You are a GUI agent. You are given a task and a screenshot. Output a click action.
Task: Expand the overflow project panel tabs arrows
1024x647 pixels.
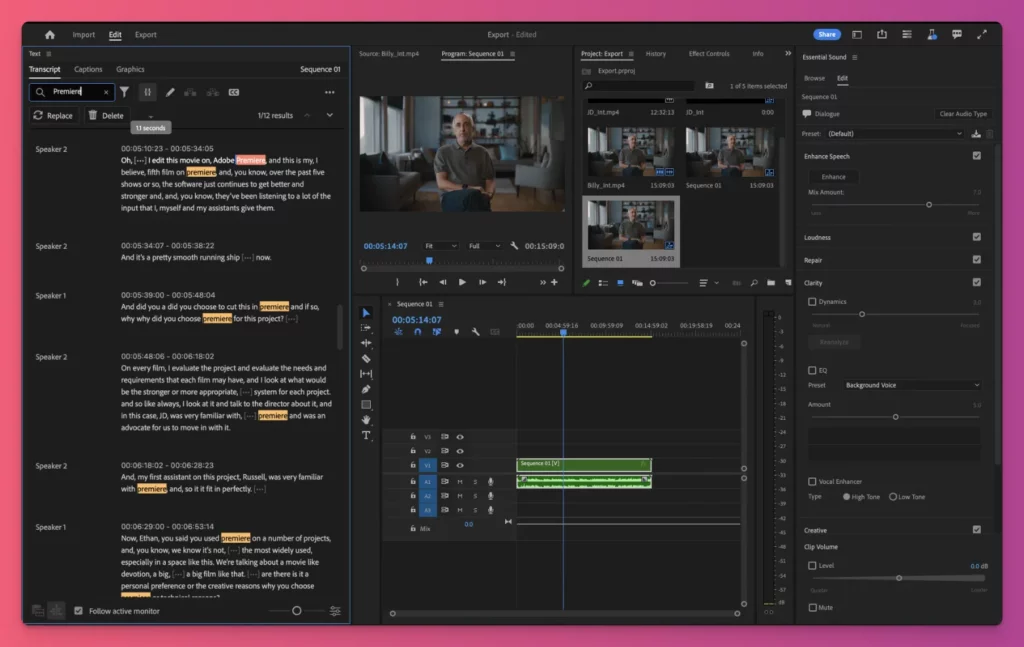click(x=788, y=54)
